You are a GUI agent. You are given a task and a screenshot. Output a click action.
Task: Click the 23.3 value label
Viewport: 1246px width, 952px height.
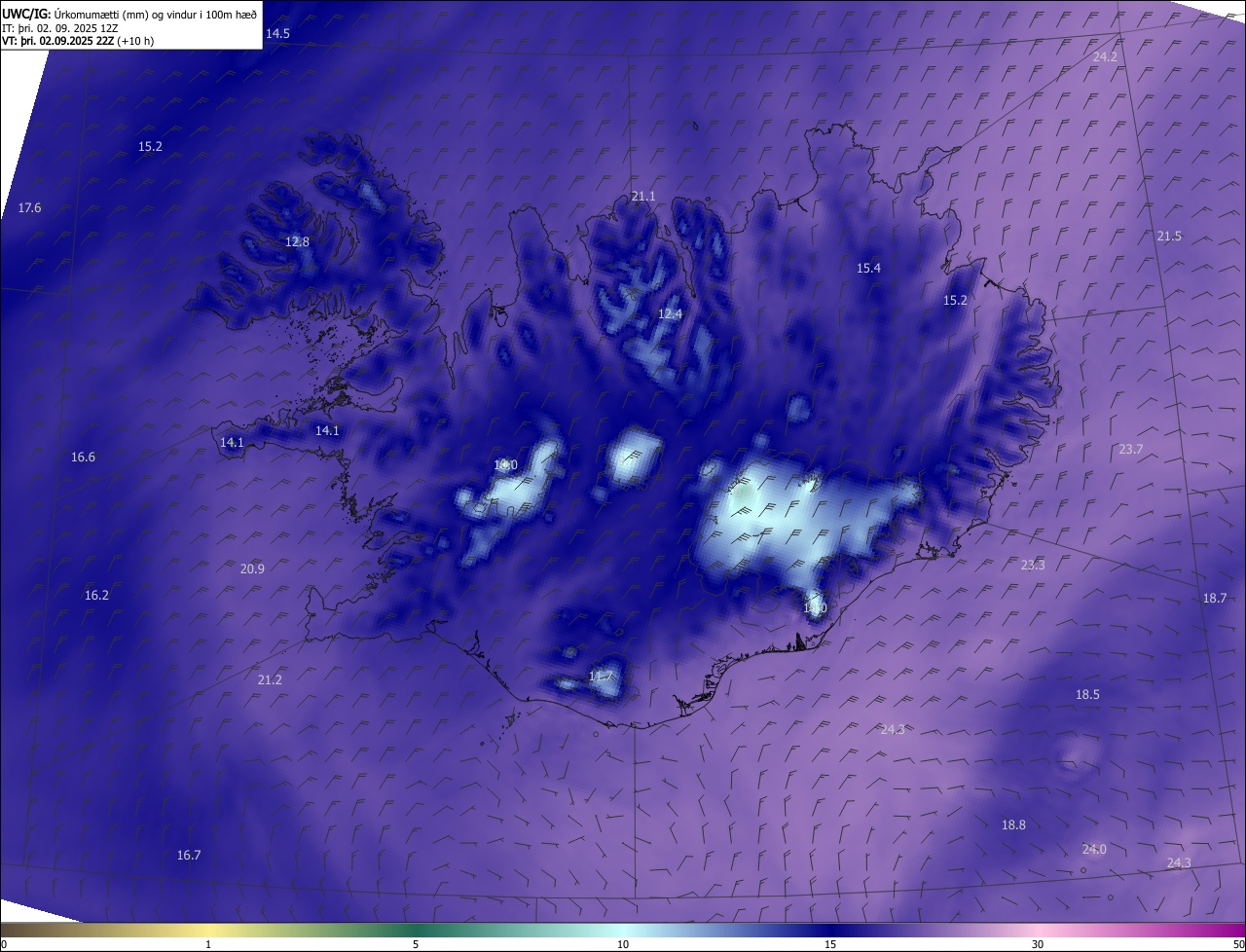point(1033,566)
